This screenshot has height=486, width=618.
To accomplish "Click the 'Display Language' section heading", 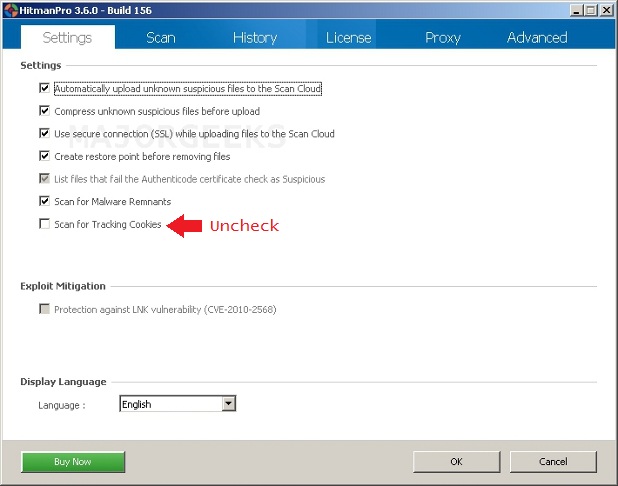I will (63, 382).
